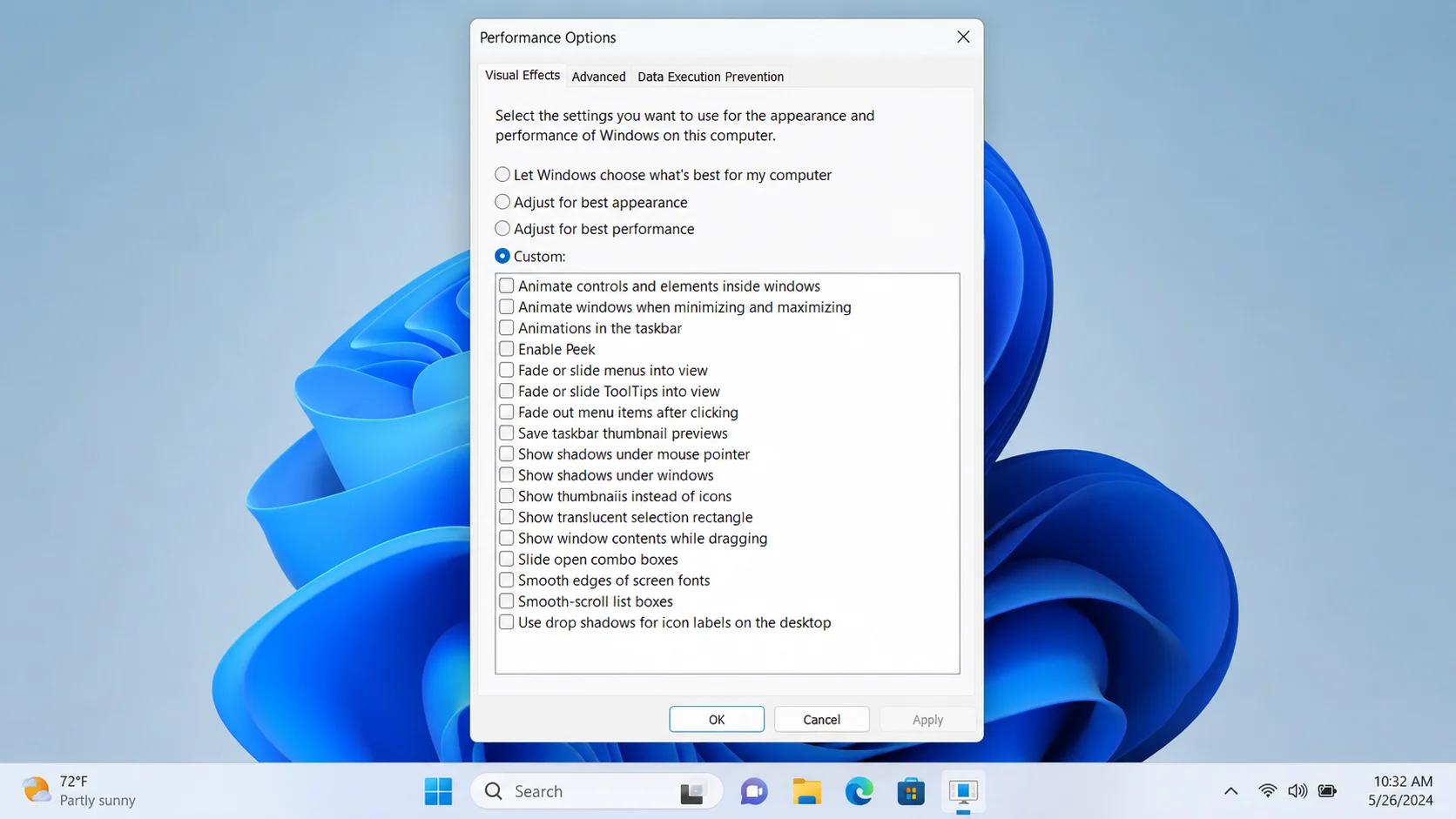The image size is (1456, 819).
Task: Show hidden tray icons with the chevron
Action: pos(1230,791)
